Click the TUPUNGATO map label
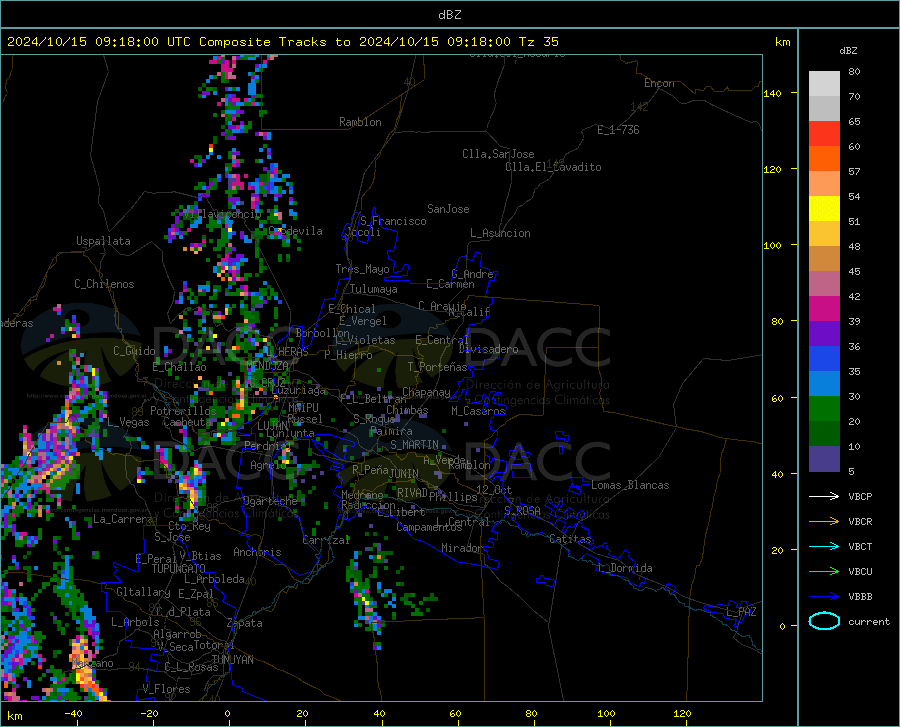 pos(179,569)
